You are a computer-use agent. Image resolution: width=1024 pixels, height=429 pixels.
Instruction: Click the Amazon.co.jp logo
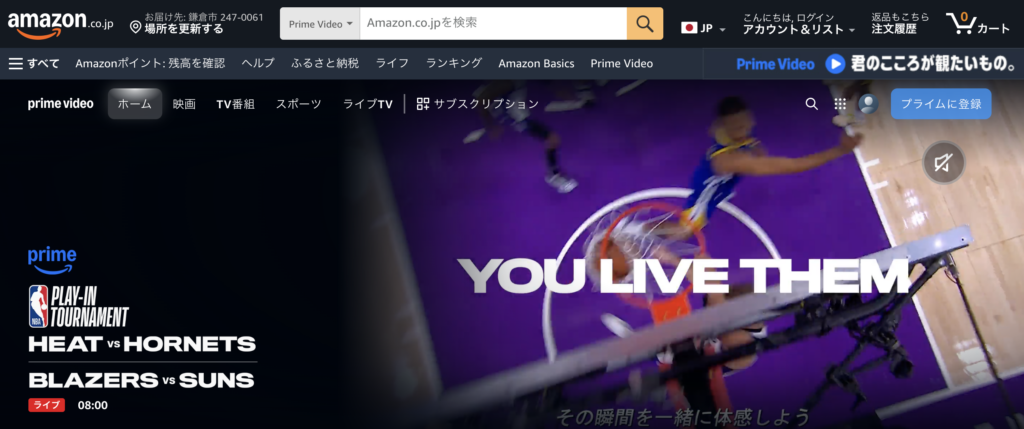59,23
